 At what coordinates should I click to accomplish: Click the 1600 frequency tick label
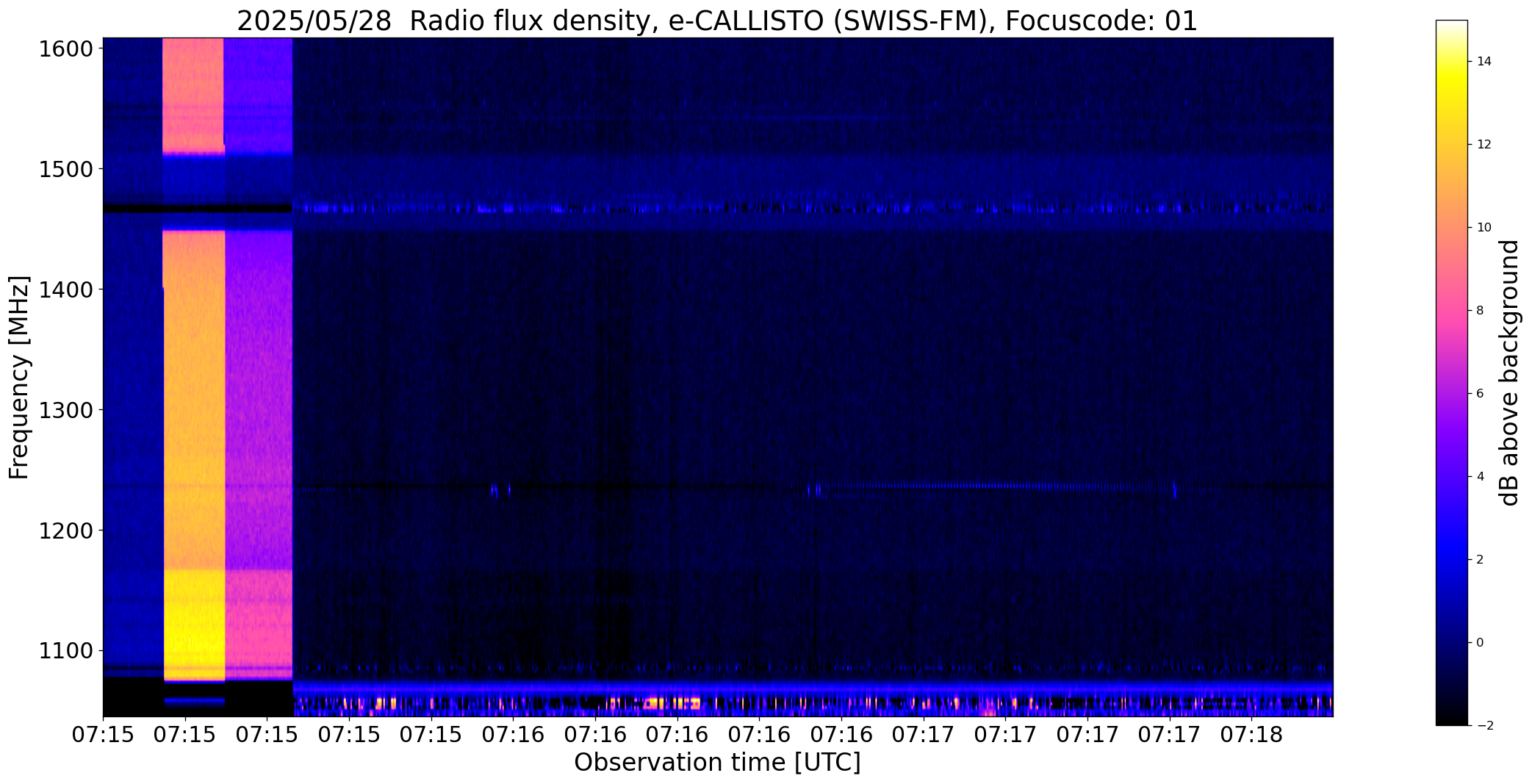[65, 49]
